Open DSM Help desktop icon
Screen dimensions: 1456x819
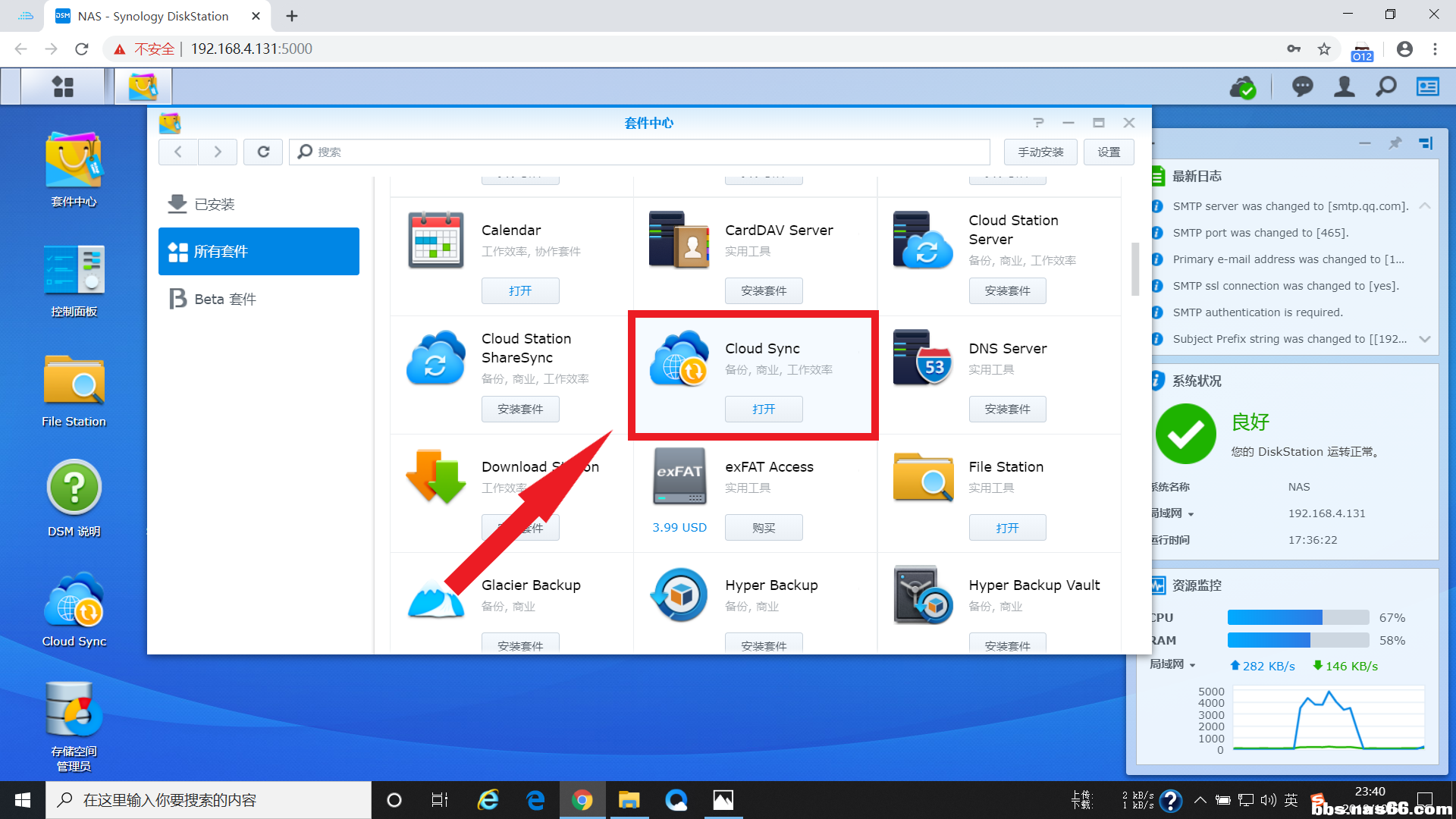[74, 488]
